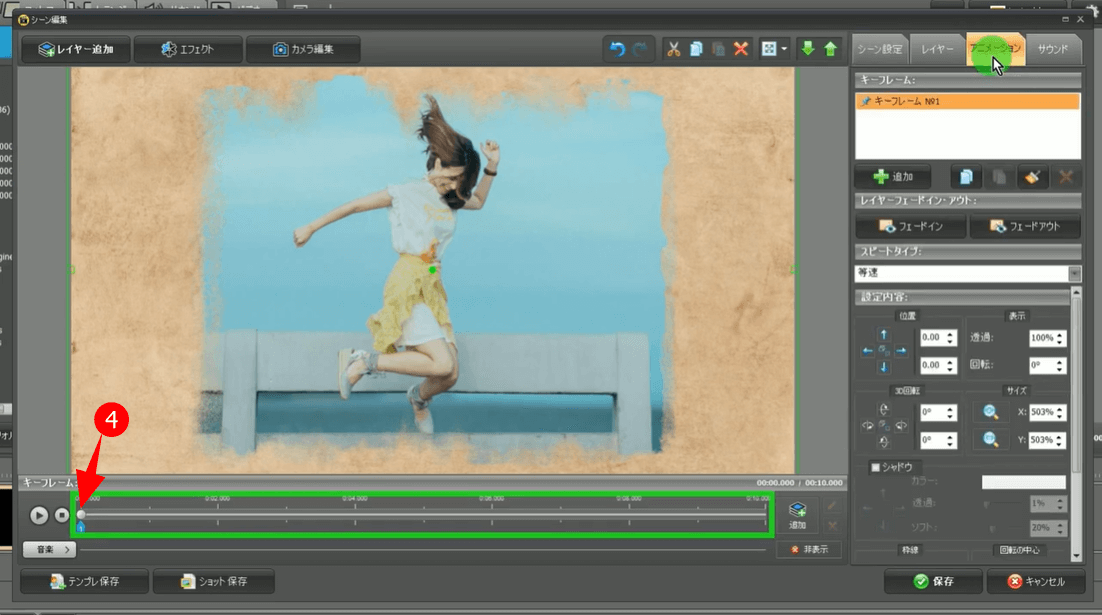This screenshot has height=615, width=1102.
Task: Click the copy keyframe icon
Action: 966,177
